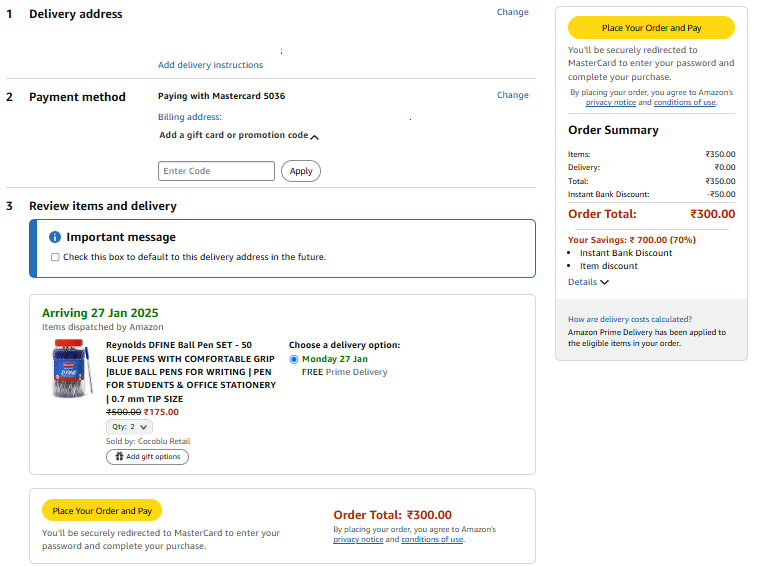The width and height of the screenshot is (758, 566).
Task: Open conditions of use link in Order Summary panel
Action: 685,102
